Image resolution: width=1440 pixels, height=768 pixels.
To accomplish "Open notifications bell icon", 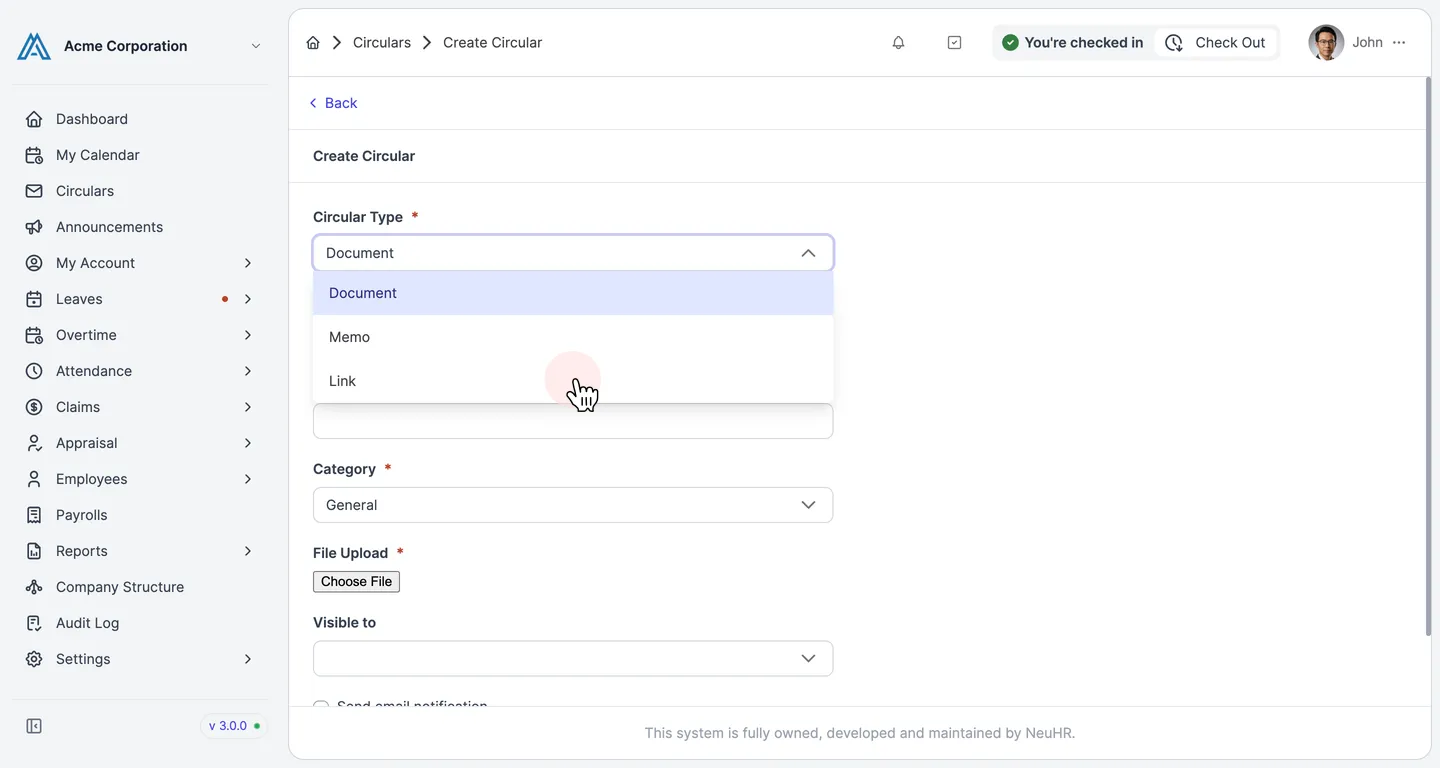I will 898,43.
